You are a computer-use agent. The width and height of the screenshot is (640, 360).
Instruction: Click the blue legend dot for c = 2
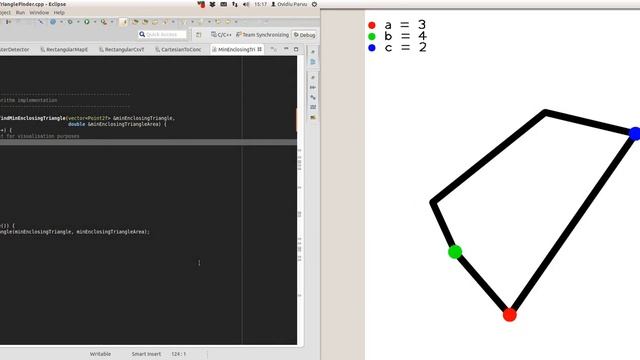(x=371, y=48)
